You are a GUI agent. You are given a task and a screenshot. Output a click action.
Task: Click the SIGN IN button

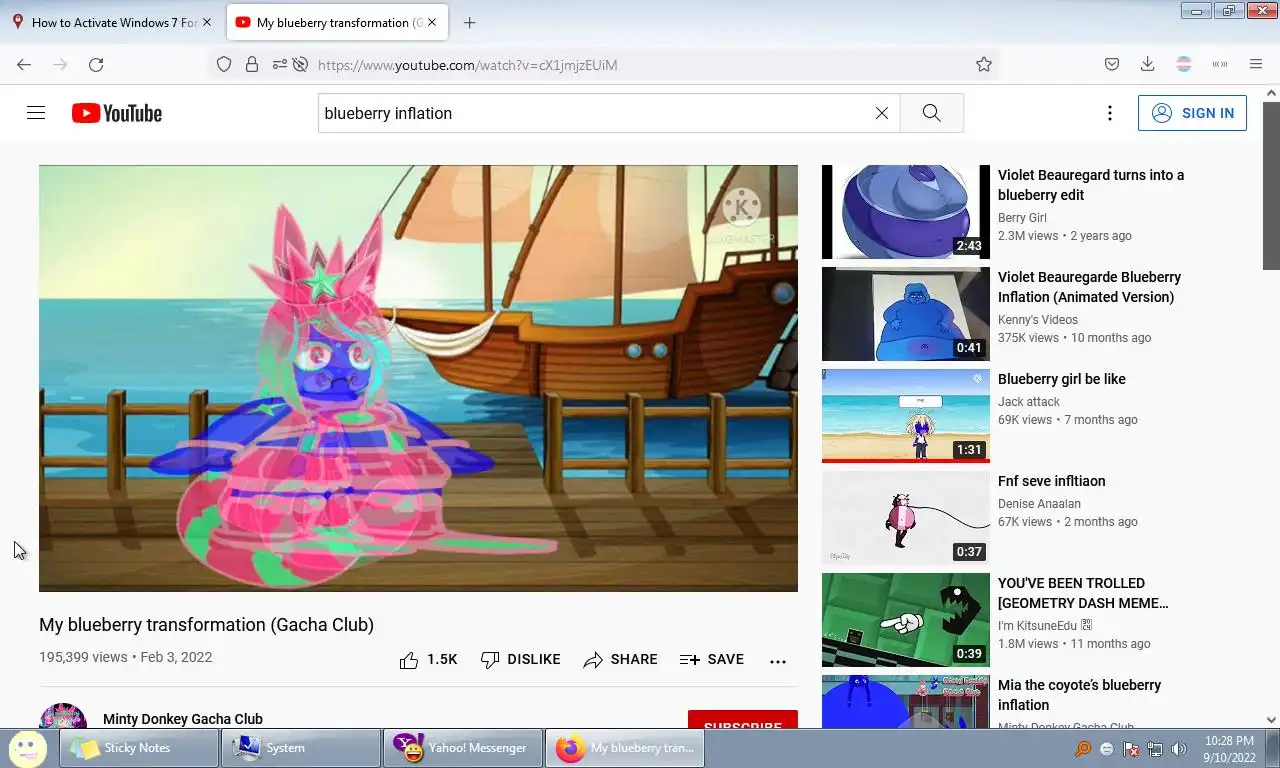coord(1192,113)
